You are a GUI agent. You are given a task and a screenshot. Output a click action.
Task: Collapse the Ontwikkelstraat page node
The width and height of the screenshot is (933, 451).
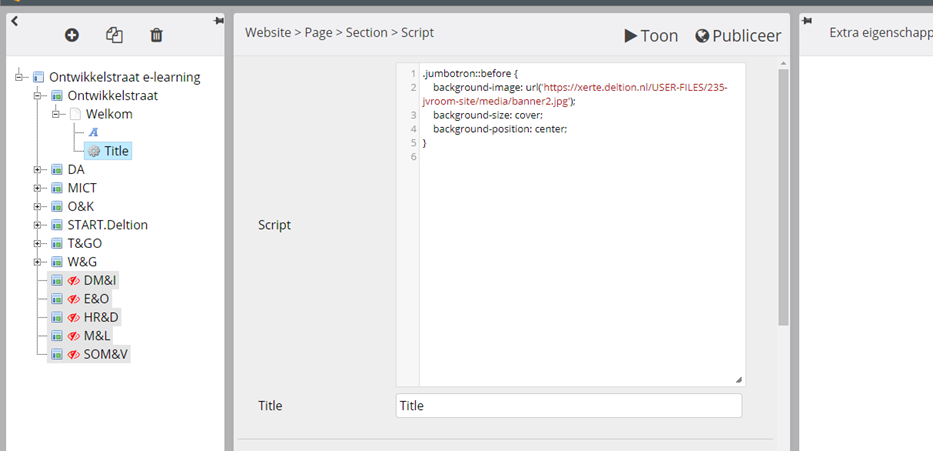[x=37, y=96]
